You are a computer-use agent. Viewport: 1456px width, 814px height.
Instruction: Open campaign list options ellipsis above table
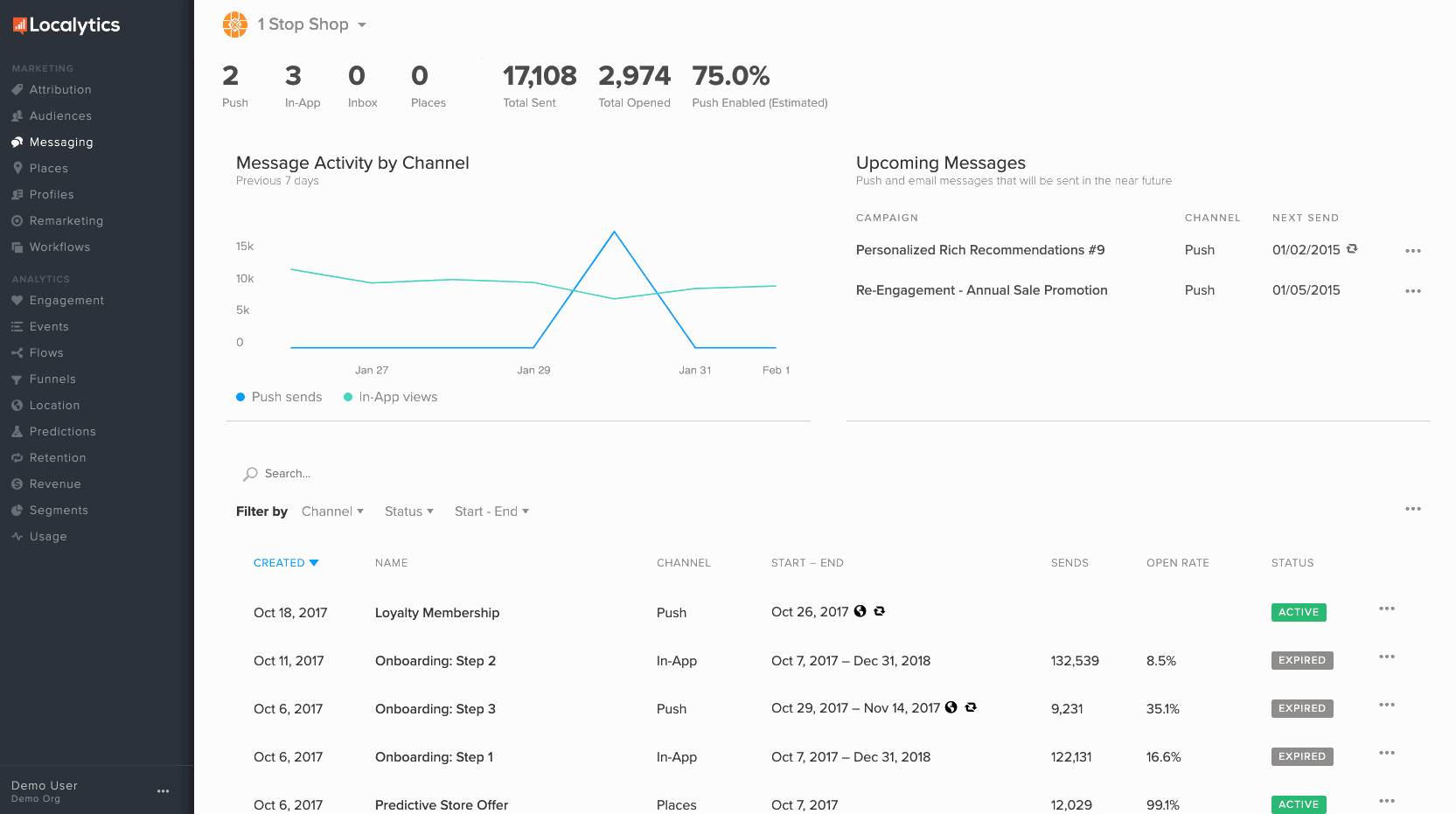coord(1412,509)
